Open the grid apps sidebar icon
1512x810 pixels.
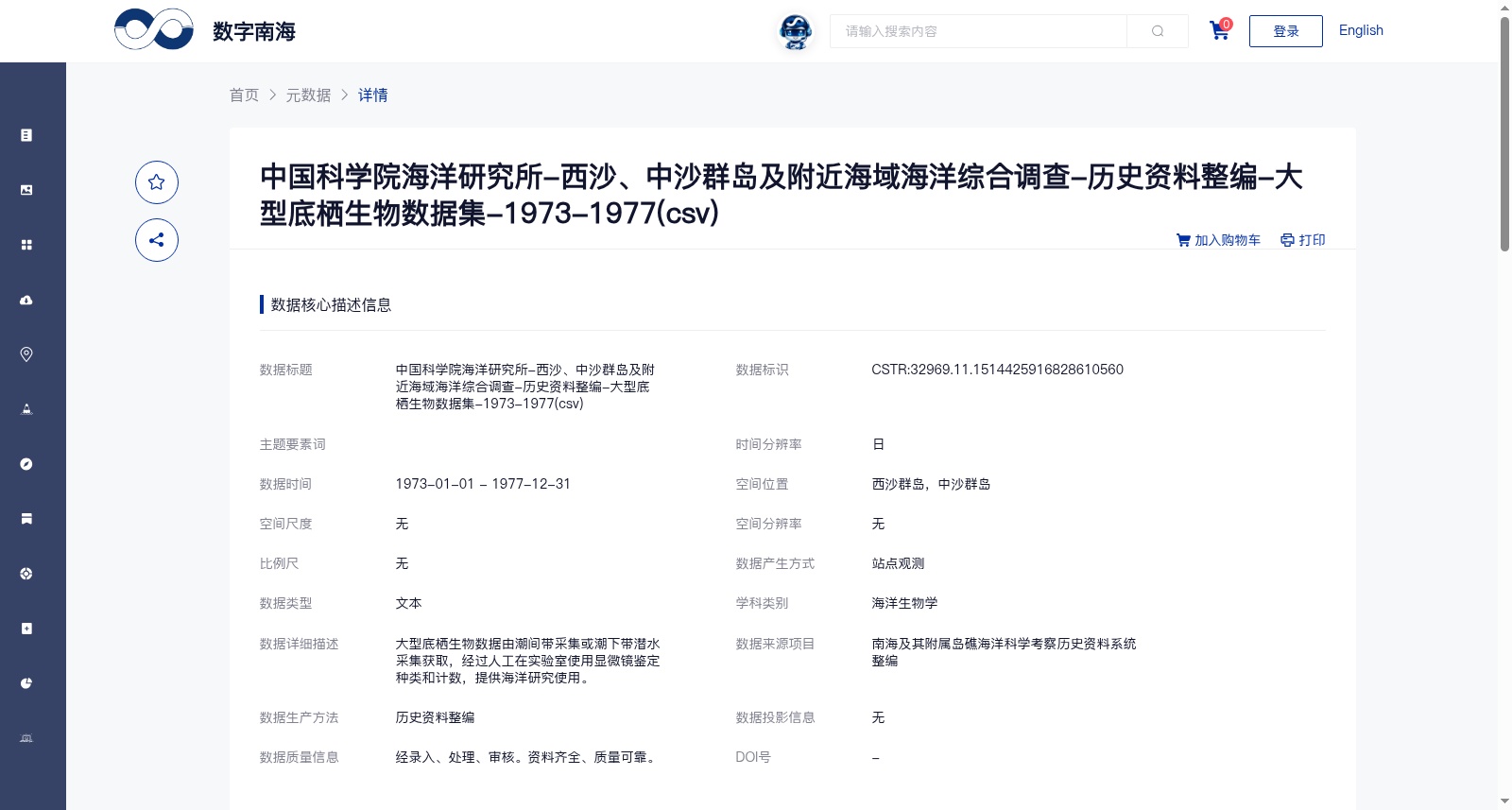tap(26, 245)
